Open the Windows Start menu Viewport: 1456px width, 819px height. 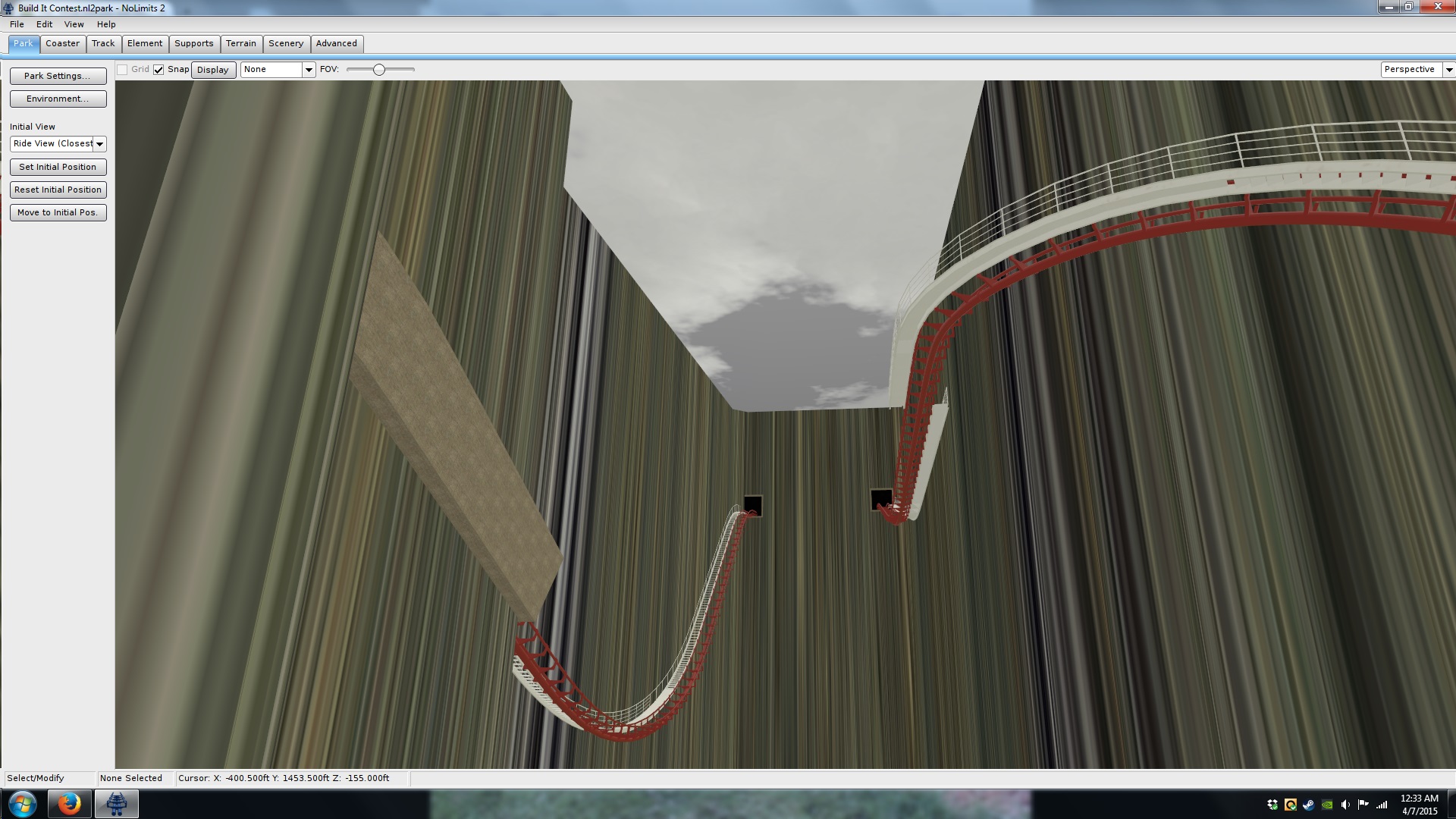click(x=22, y=804)
